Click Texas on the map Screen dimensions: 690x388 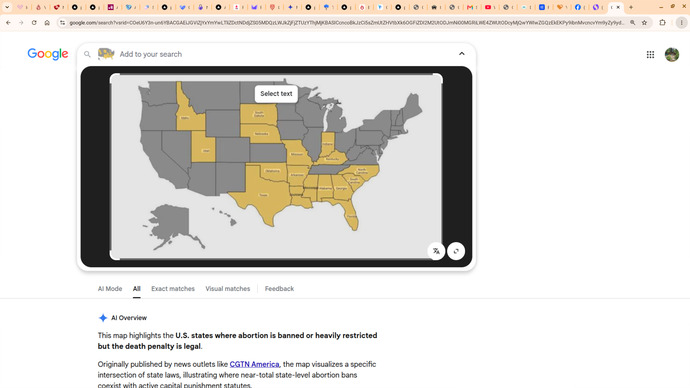pyautogui.click(x=263, y=195)
